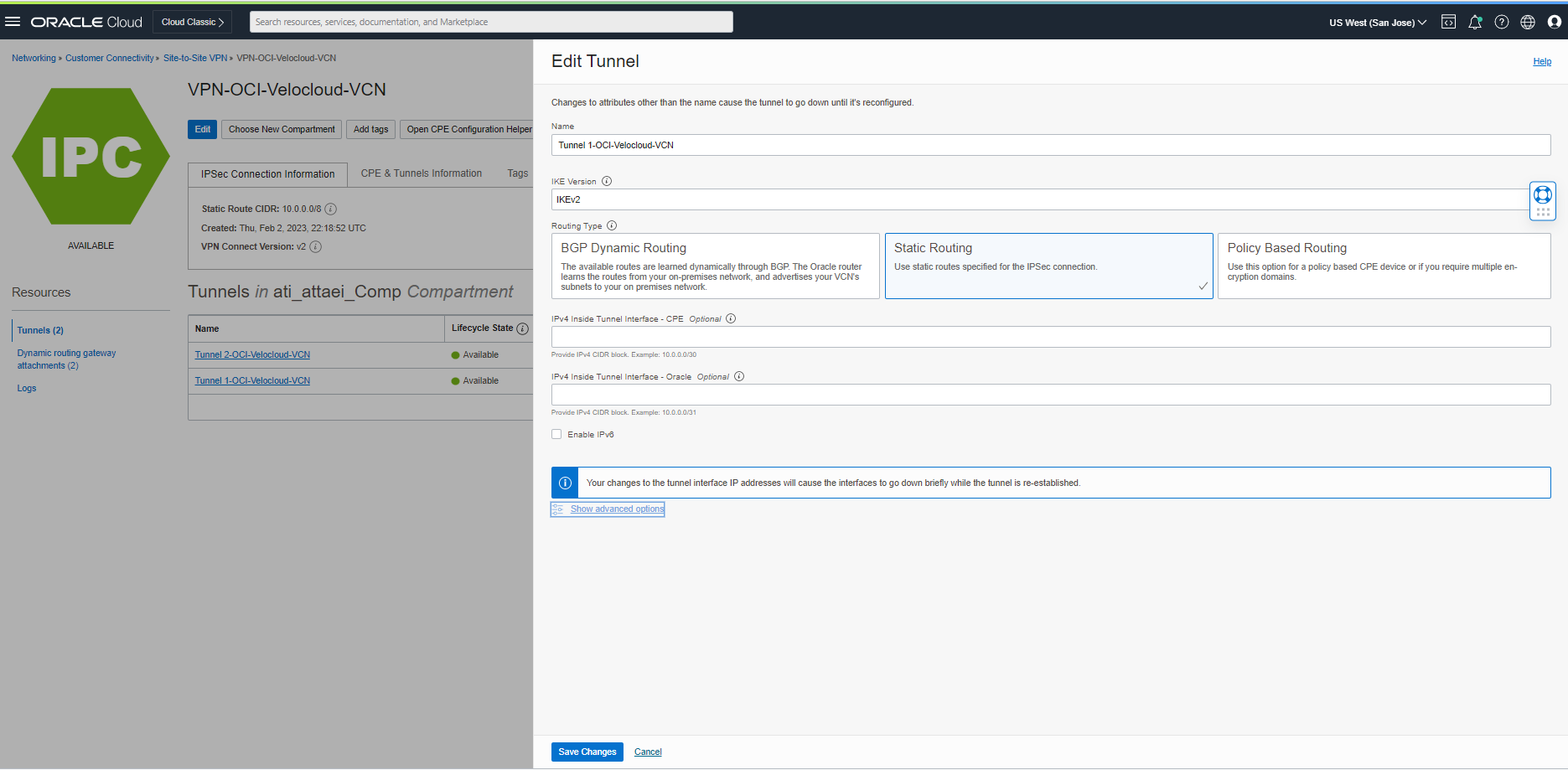Click the IPv4 Inside Tunnel Interface CPE field
Image resolution: width=1568 pixels, height=770 pixels.
pyautogui.click(x=1050, y=337)
